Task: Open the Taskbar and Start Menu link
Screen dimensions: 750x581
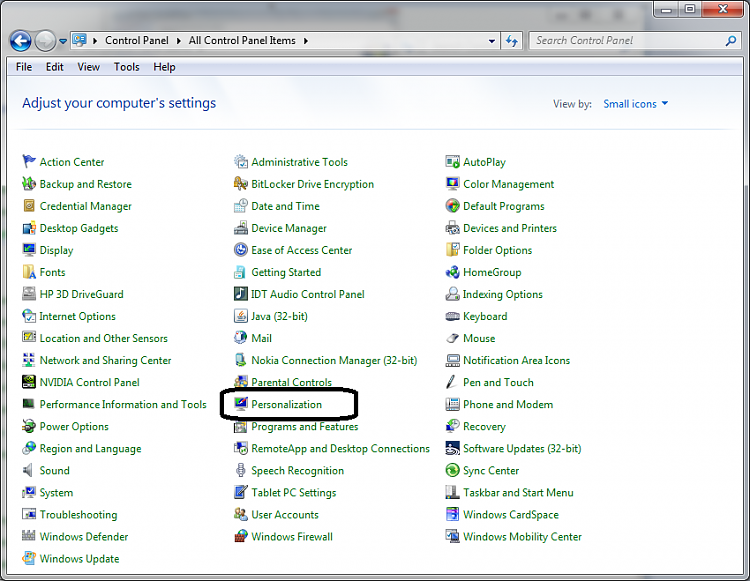Action: [x=518, y=492]
